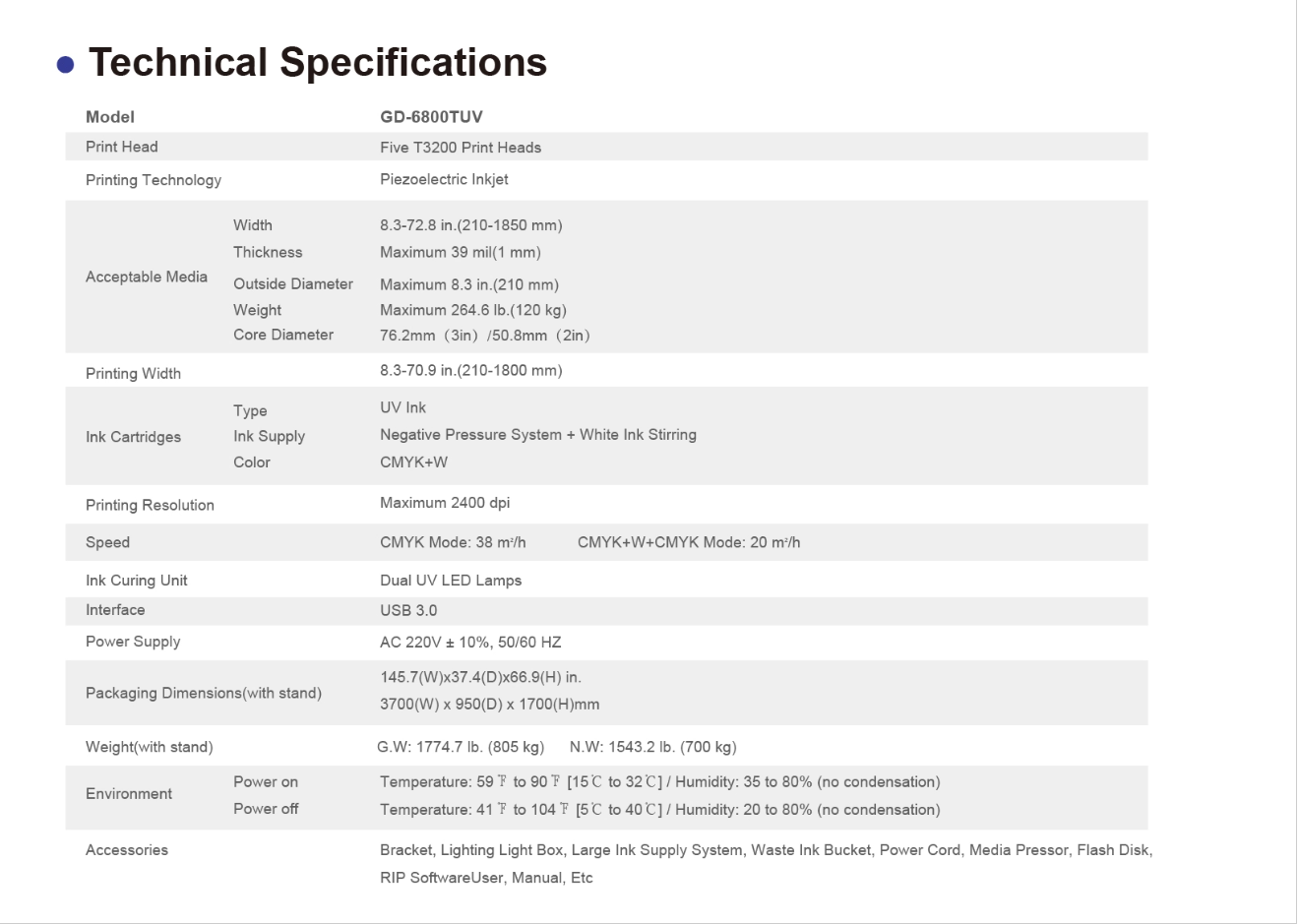Screen dimensions: 1298x924
Task: Click Maximum 2400 dpi resolution value
Action: pos(444,503)
